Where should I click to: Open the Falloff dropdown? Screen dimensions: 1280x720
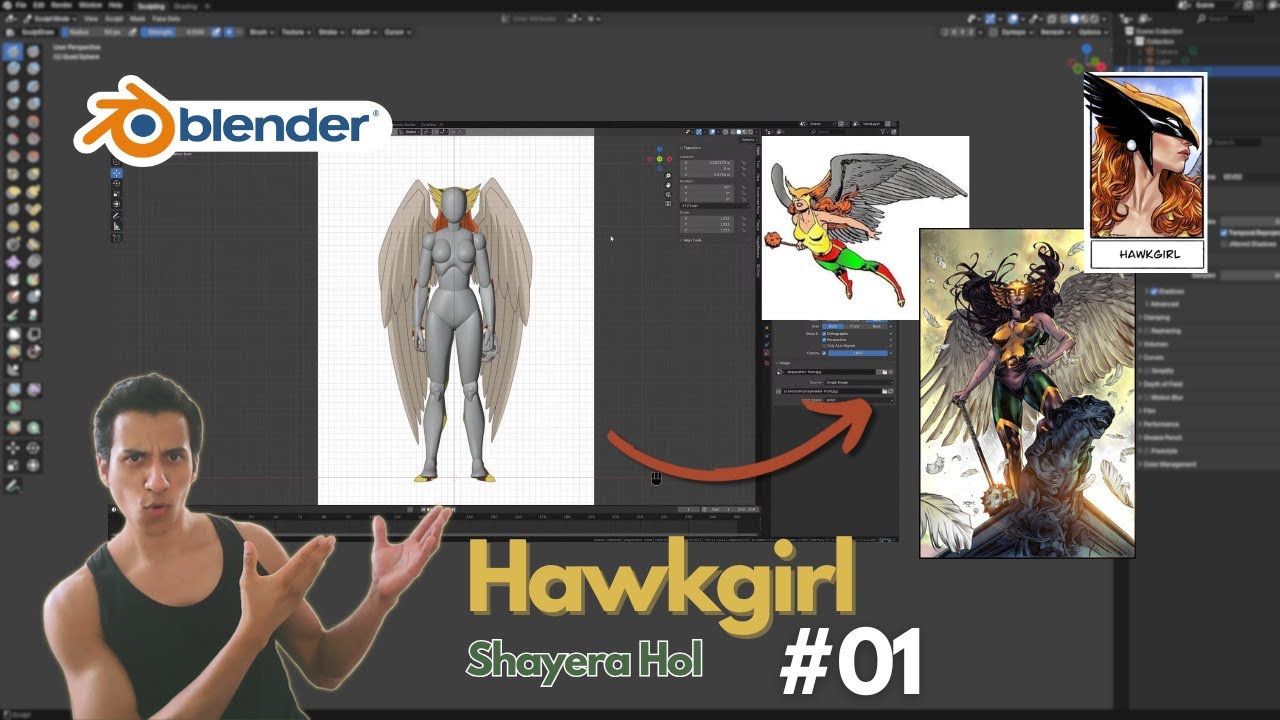[x=362, y=32]
